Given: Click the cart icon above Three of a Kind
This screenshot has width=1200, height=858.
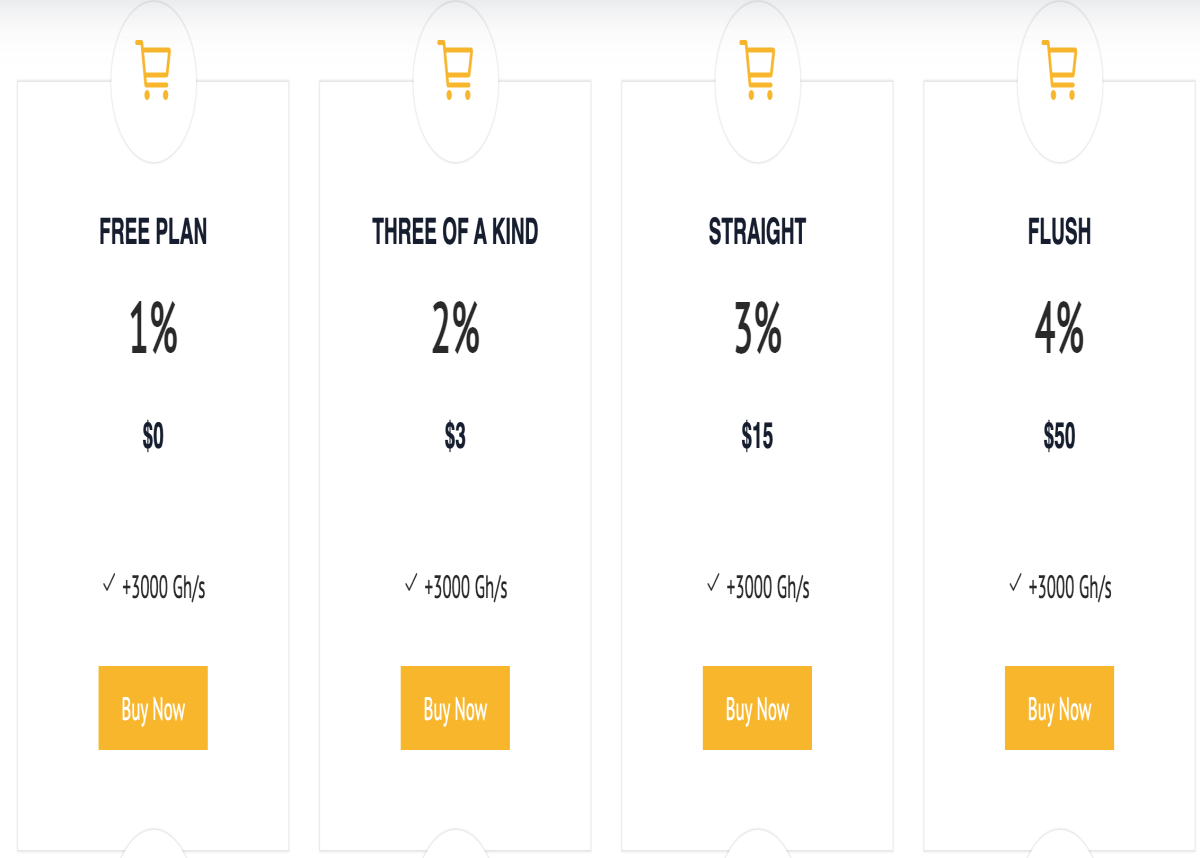Looking at the screenshot, I should tap(455, 69).
